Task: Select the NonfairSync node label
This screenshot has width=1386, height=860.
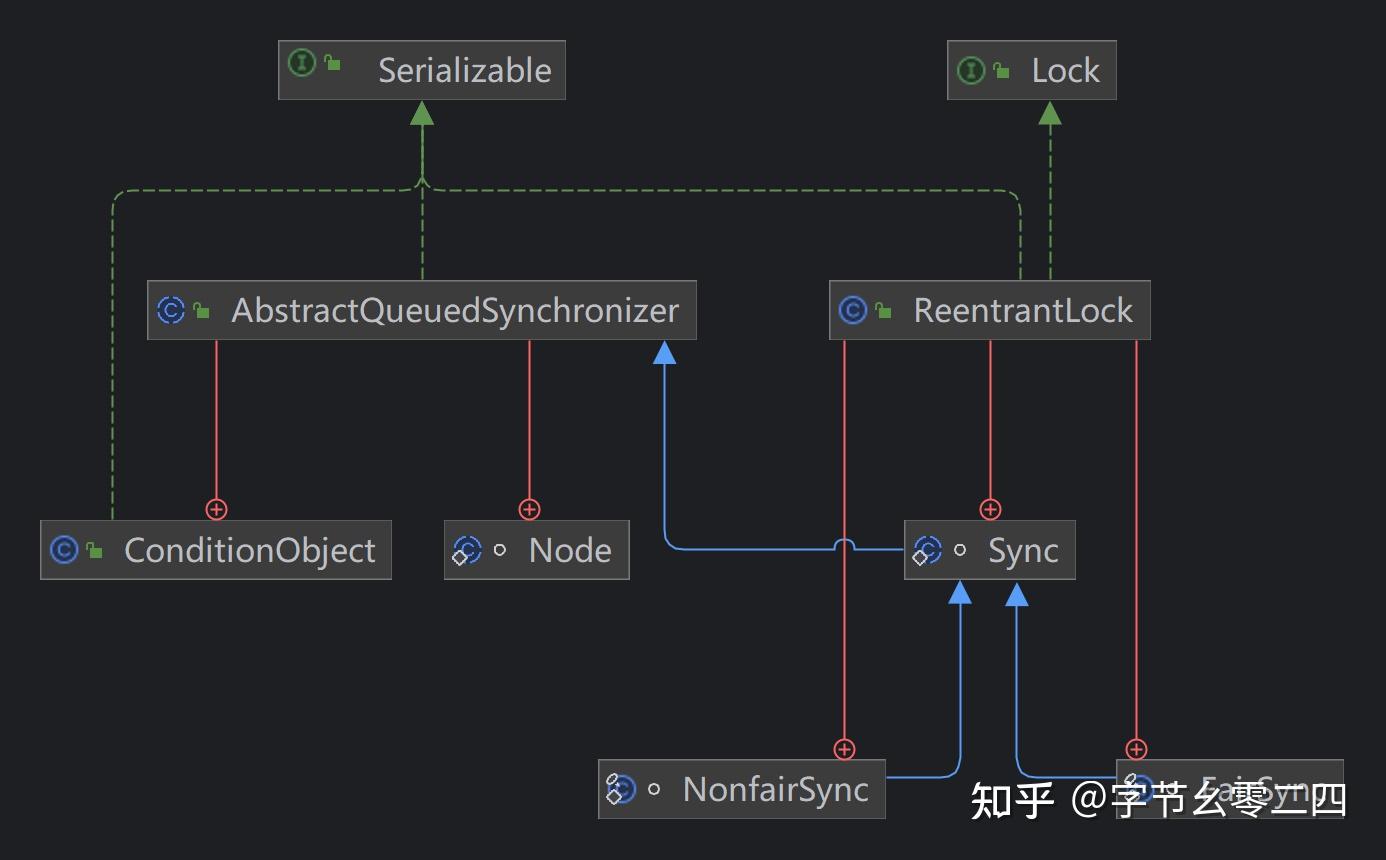Action: pos(775,790)
